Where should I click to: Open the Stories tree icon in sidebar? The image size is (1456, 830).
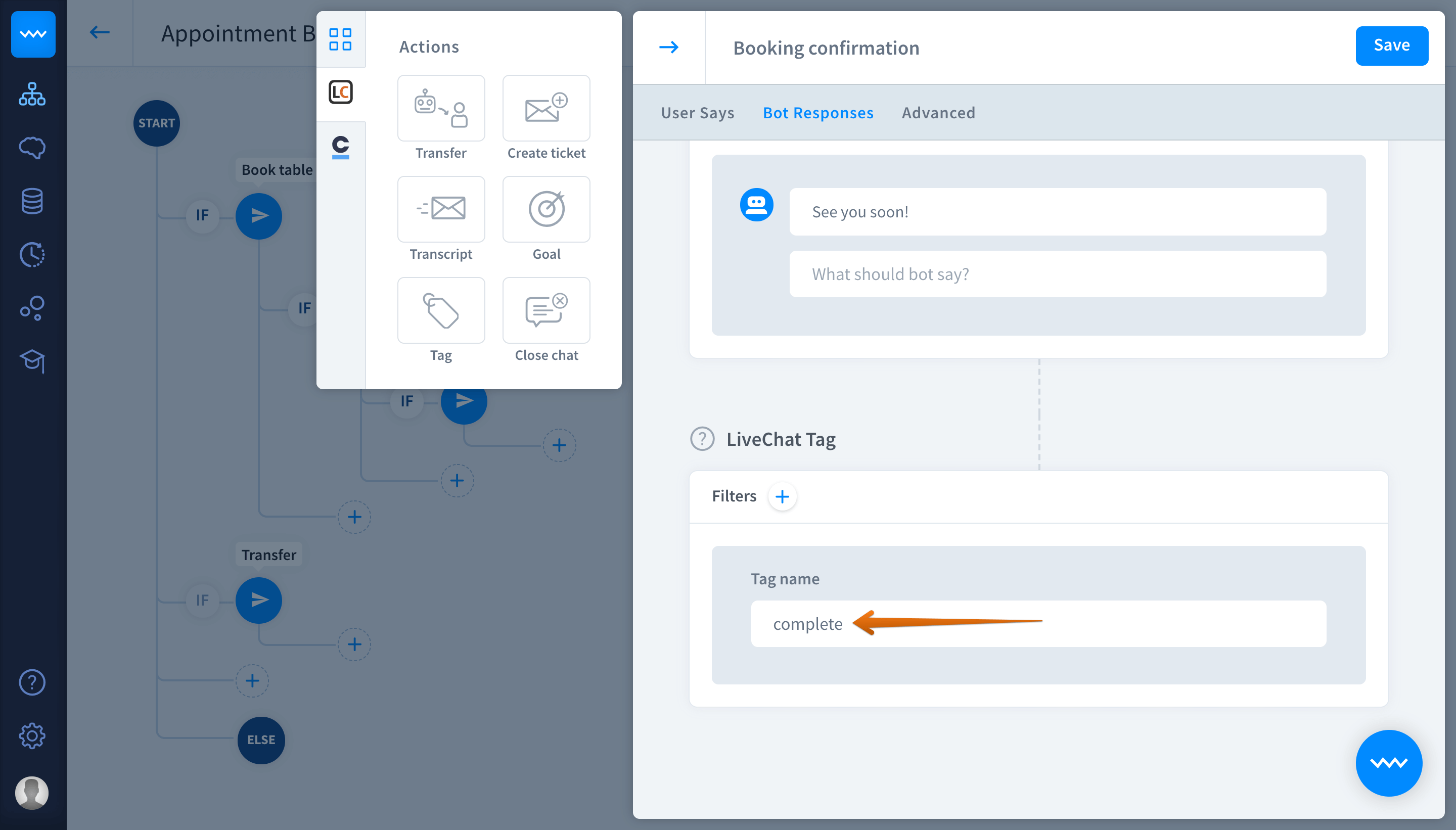(32, 95)
